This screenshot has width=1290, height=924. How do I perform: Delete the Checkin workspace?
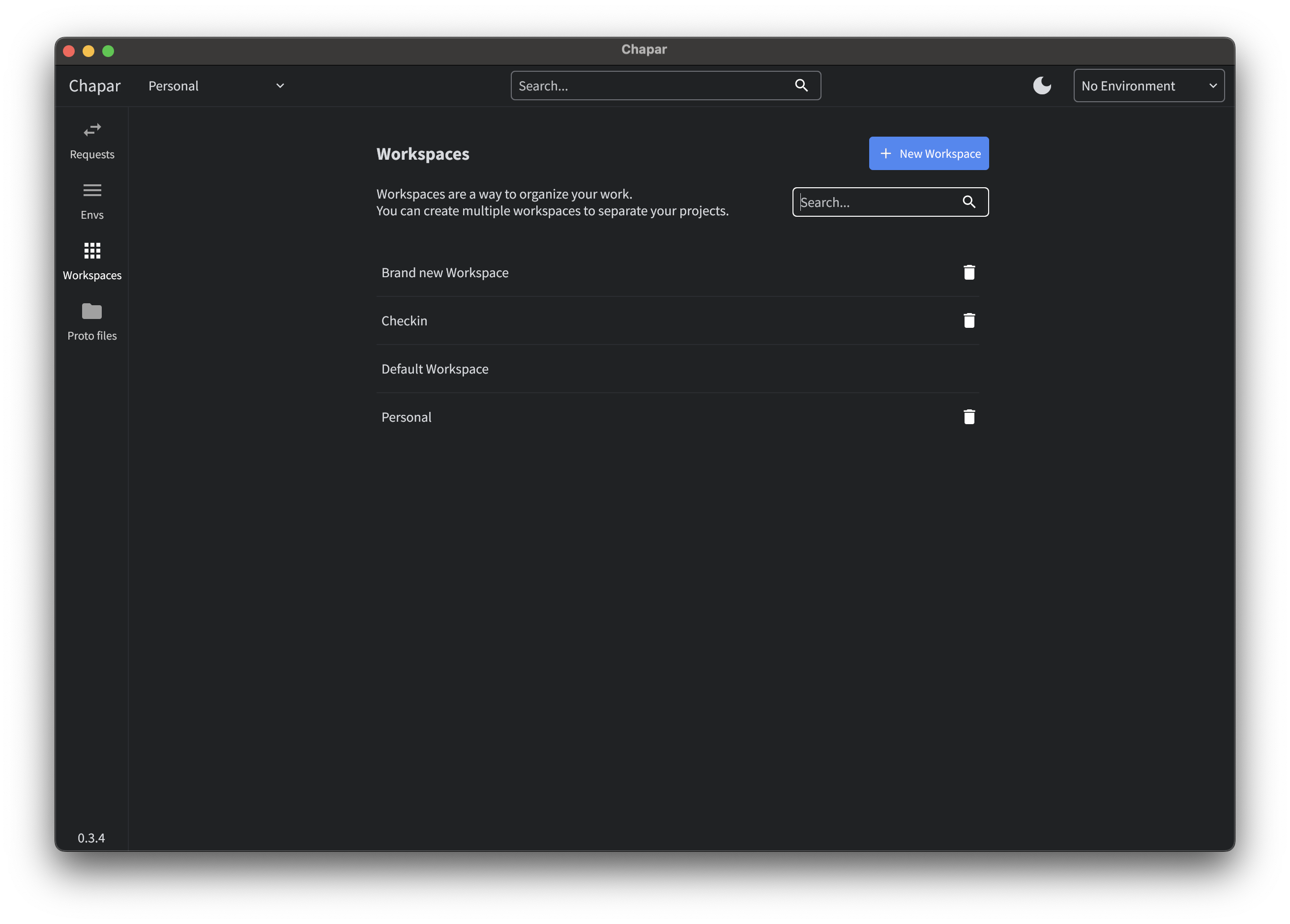tap(968, 321)
